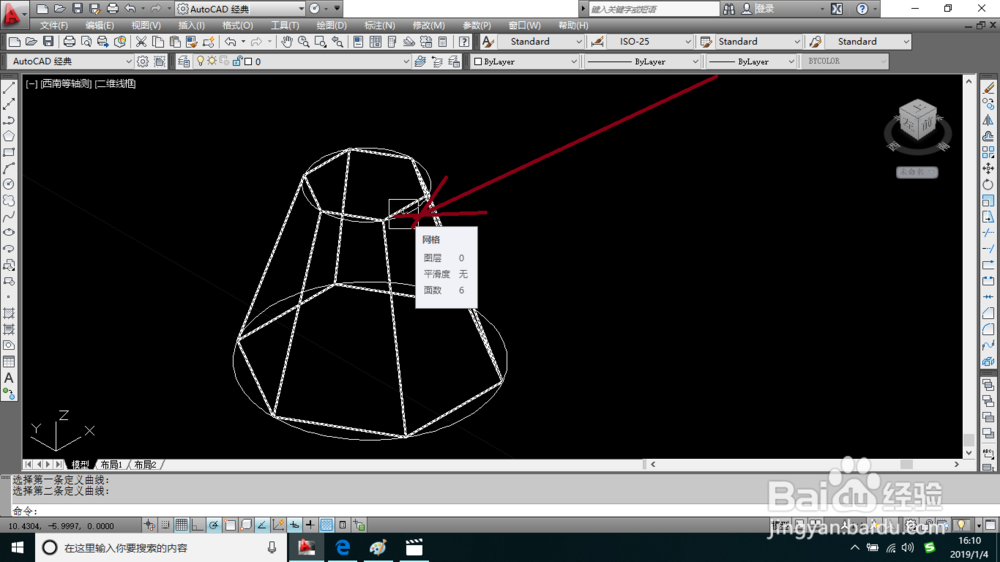Toggle Dynamic Input in status bar
Viewport: 1000px width, 562px height.
pyautogui.click(x=294, y=526)
